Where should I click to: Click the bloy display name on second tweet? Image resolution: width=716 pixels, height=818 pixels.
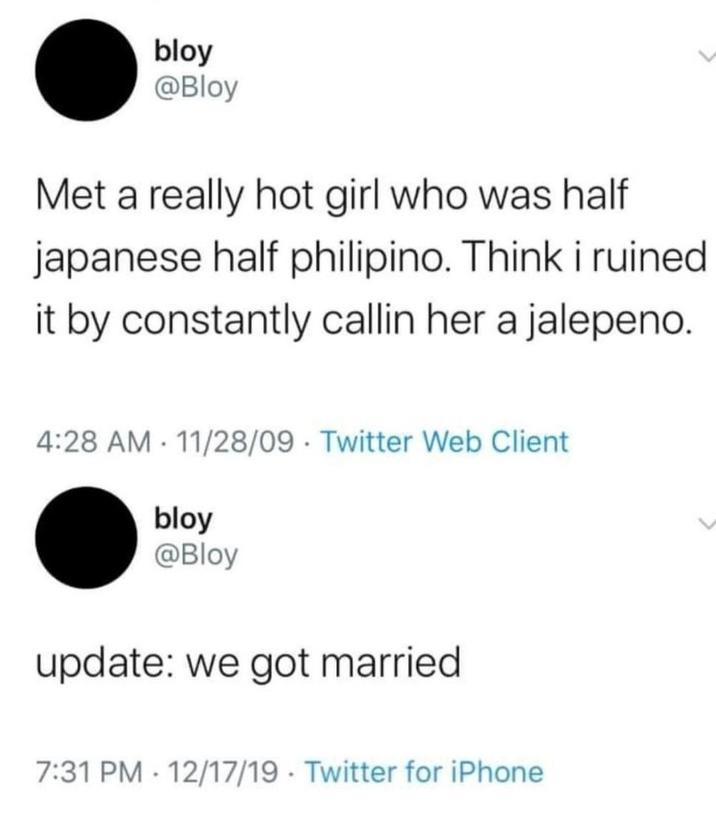(x=183, y=519)
